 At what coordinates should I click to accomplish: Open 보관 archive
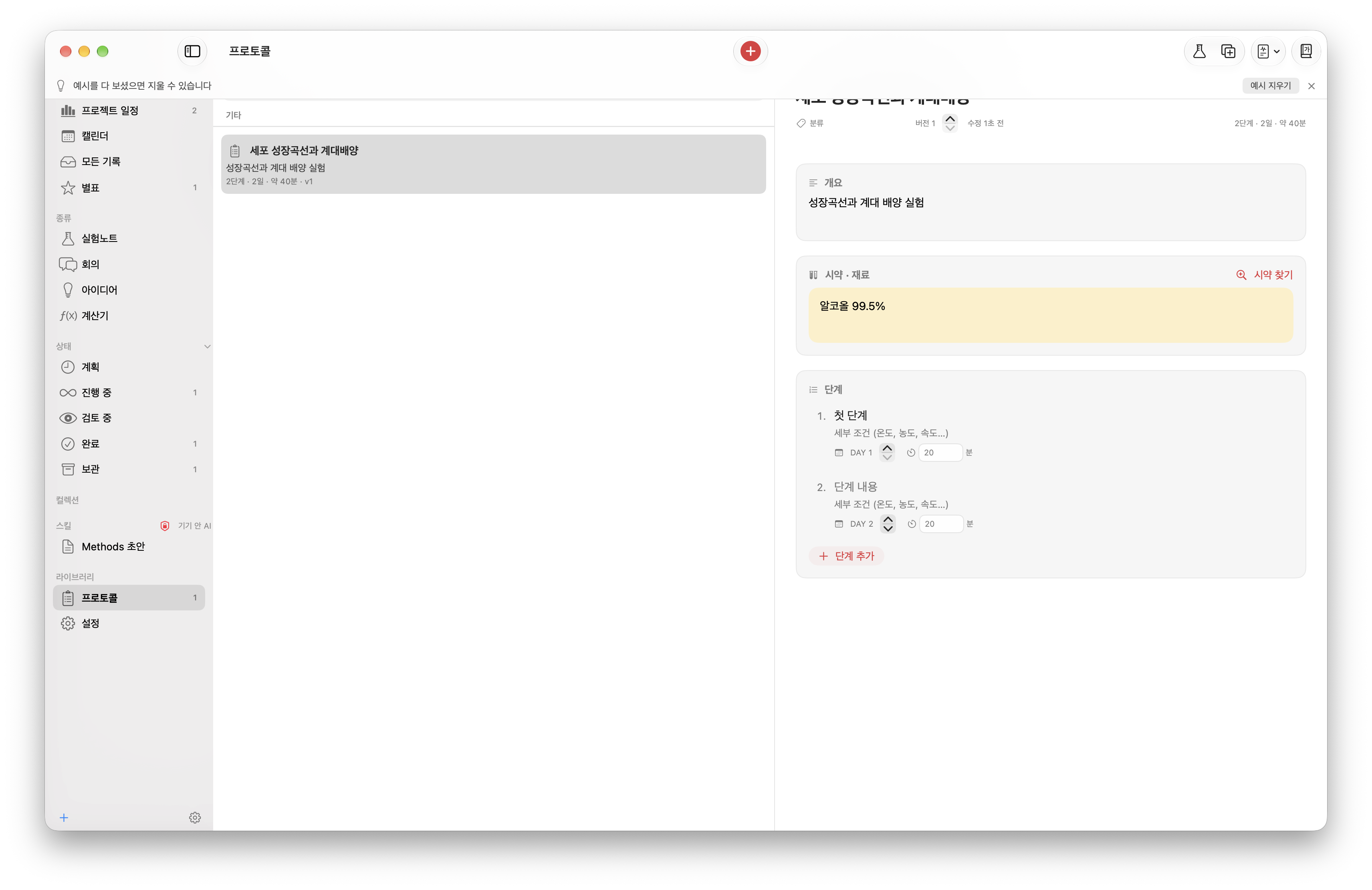[129, 469]
